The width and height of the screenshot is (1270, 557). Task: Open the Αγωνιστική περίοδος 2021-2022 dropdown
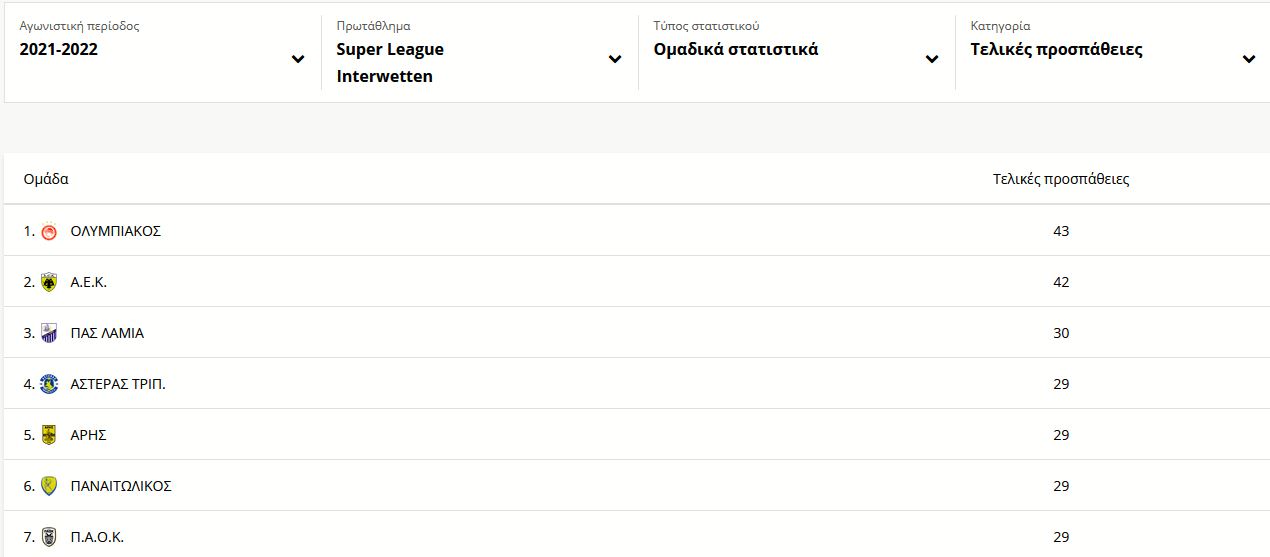pos(163,53)
